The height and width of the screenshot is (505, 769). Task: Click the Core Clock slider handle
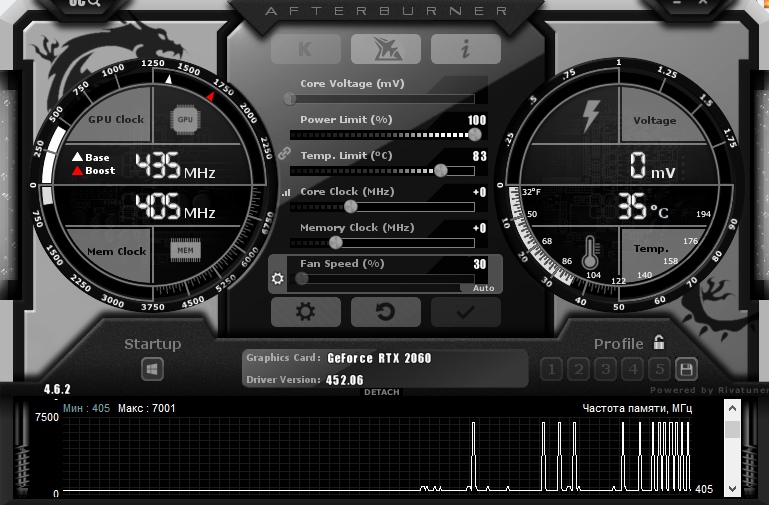[350, 206]
